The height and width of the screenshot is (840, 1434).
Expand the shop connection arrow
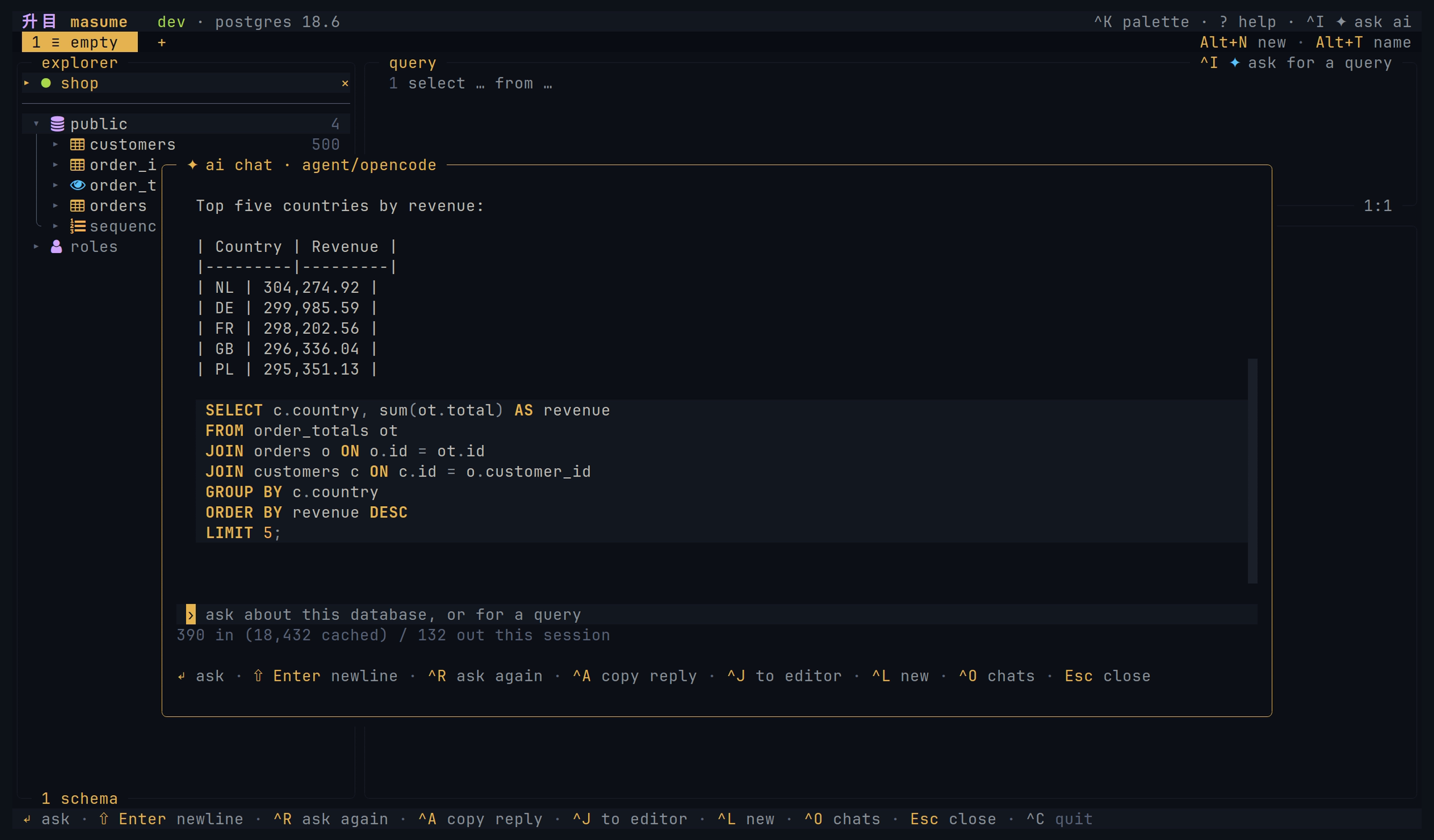click(x=27, y=83)
